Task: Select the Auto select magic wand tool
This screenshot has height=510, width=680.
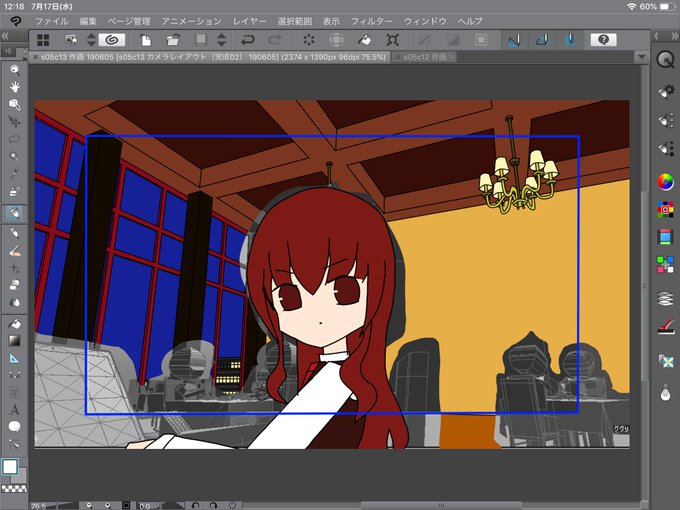Action: coord(15,156)
